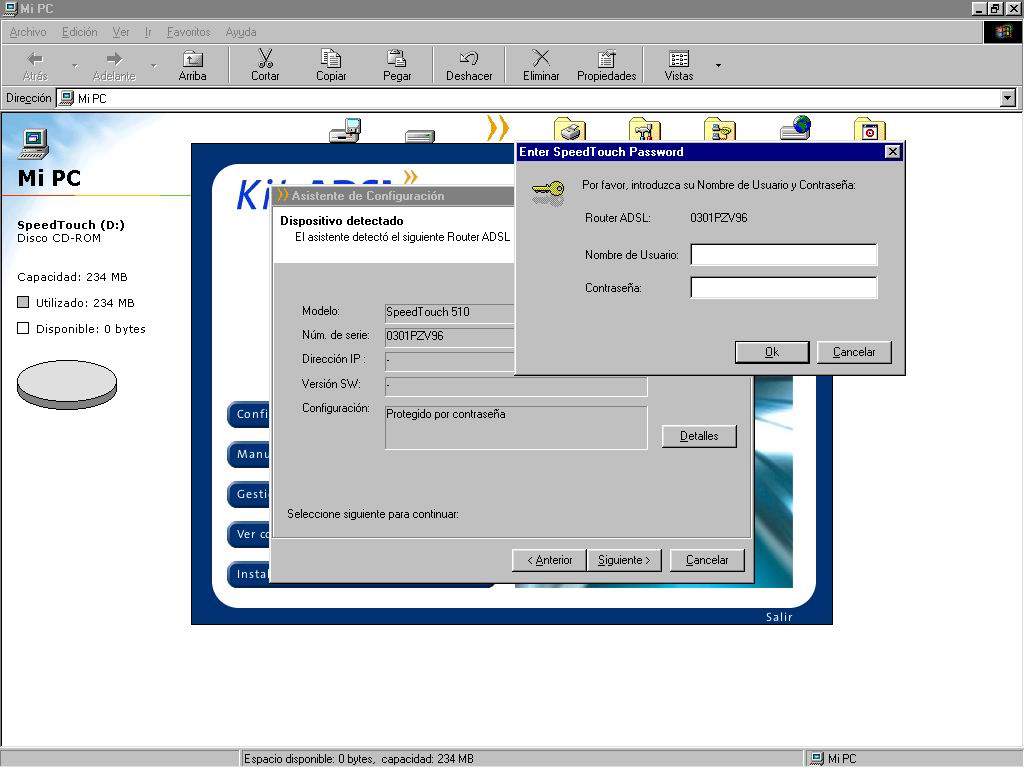Select the floppy drive icon in Mi PC
1024x768 pixels.
345,129
